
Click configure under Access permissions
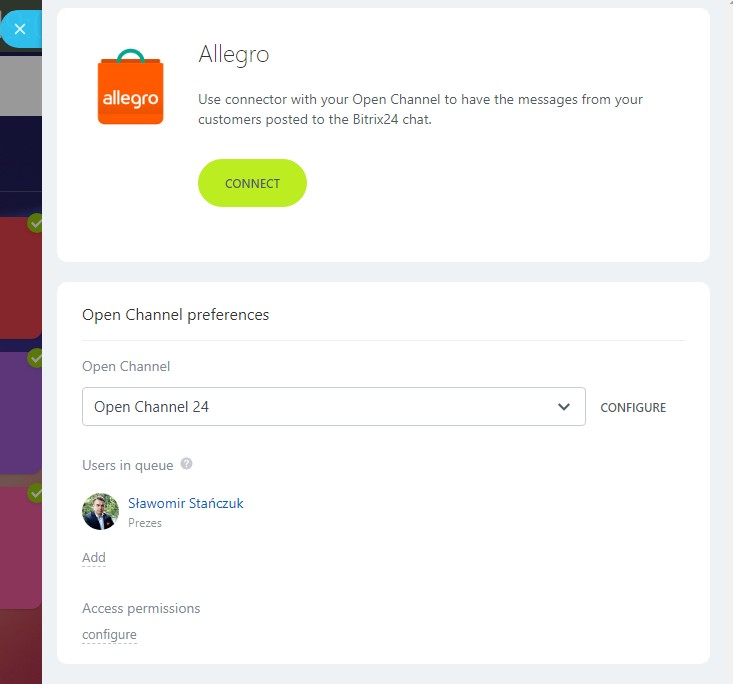109,635
